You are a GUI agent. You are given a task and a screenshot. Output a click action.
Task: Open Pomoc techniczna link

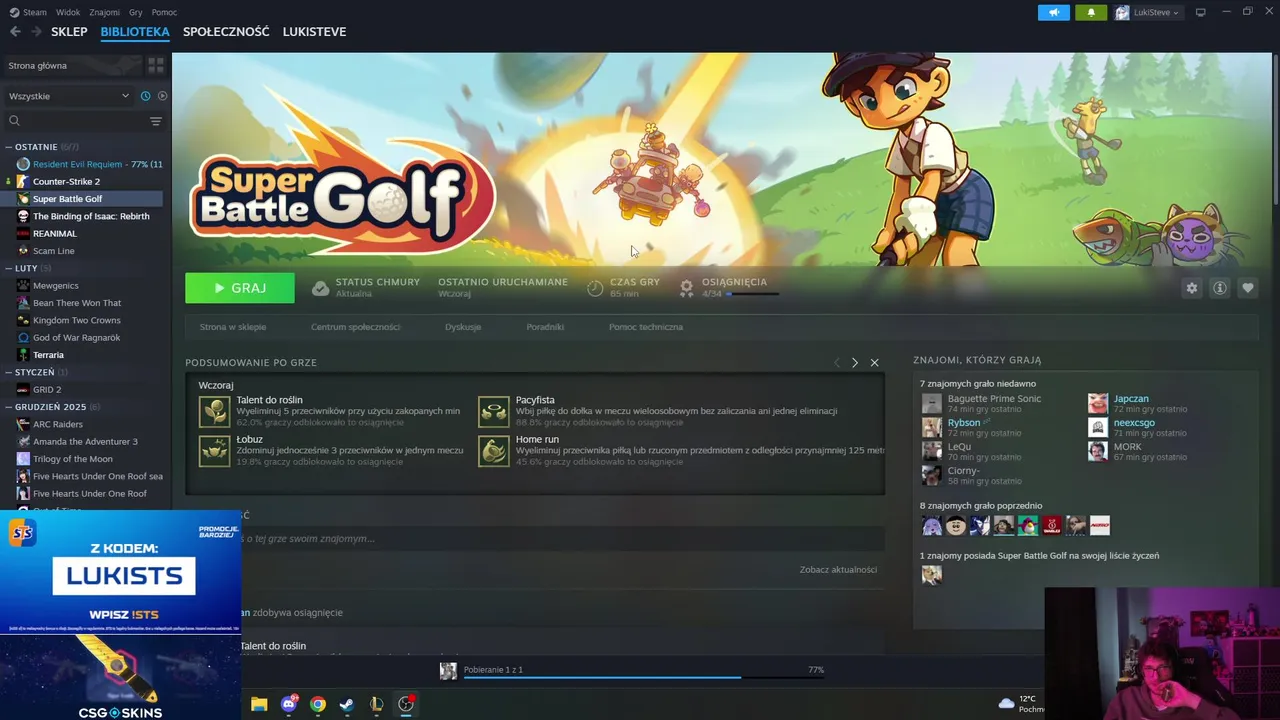[646, 327]
